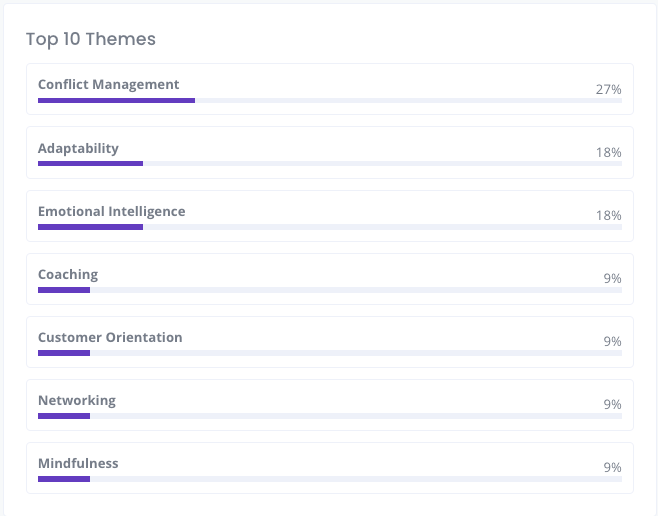Click the Coaching purple progress bar
Viewport: 658px width, 516px height.
pyautogui.click(x=64, y=290)
